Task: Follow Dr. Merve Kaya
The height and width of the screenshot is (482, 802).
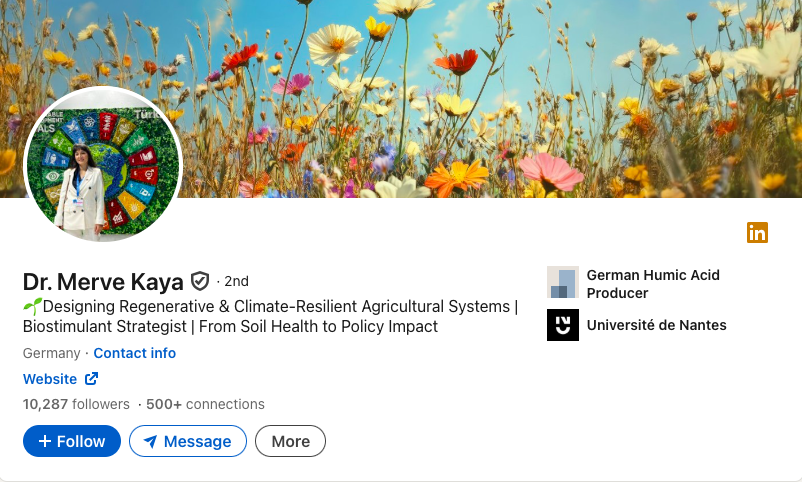Action: pyautogui.click(x=72, y=441)
